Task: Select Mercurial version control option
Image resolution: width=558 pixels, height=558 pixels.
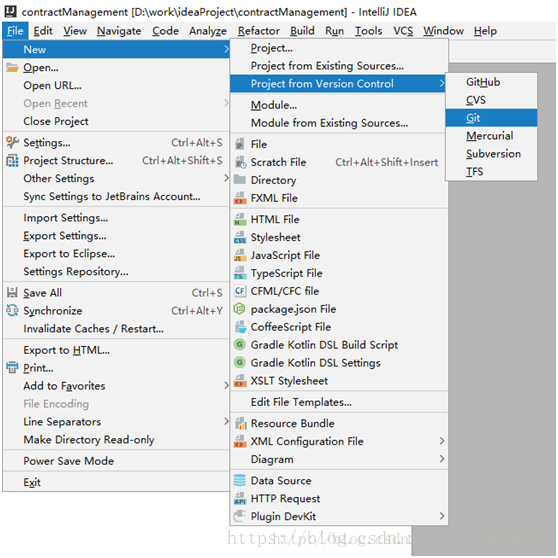Action: click(x=491, y=136)
